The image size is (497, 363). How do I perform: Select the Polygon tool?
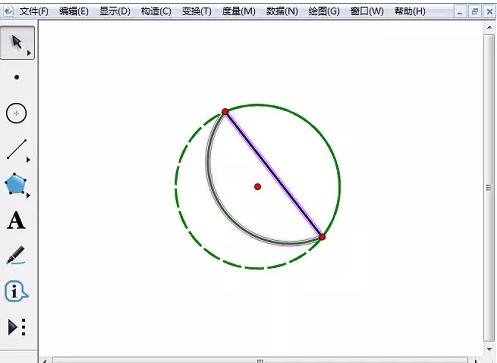coord(15,184)
